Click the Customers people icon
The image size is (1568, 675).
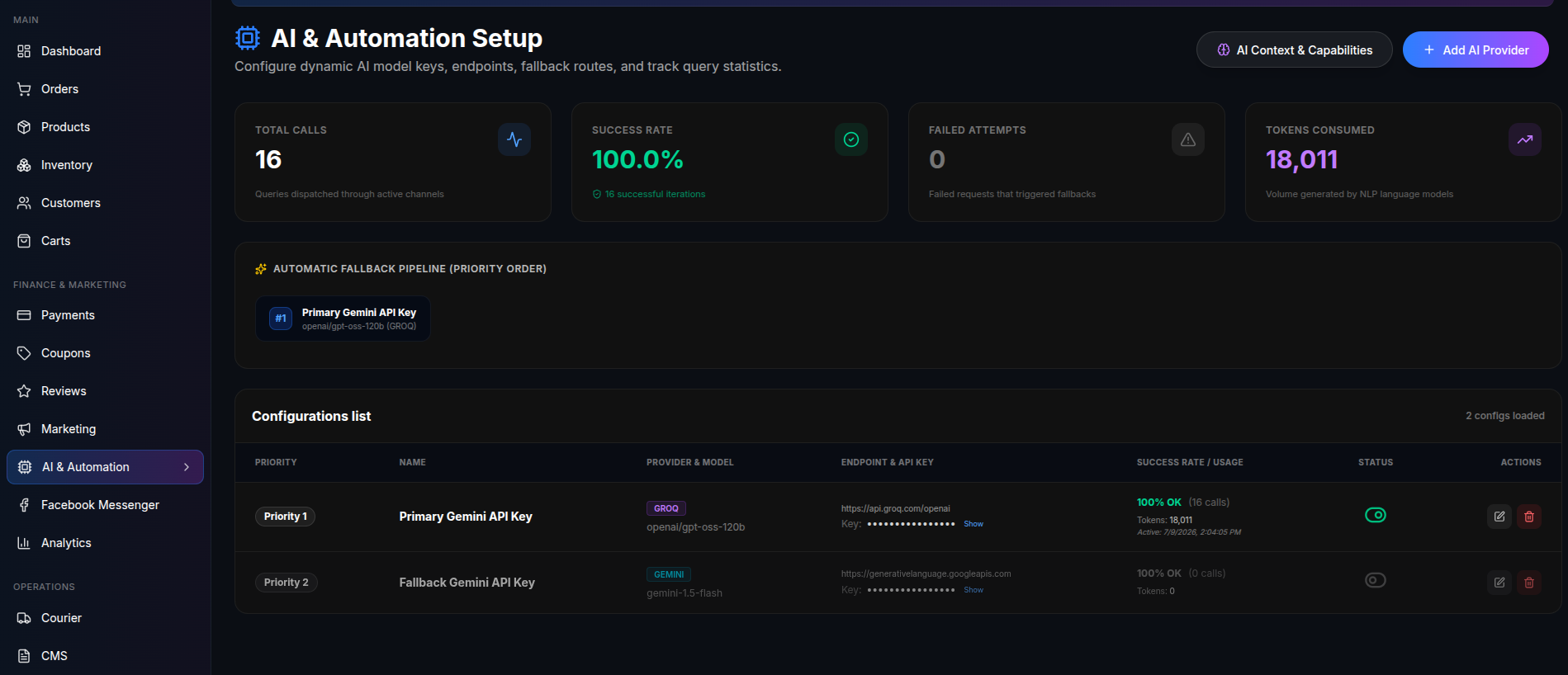point(24,203)
